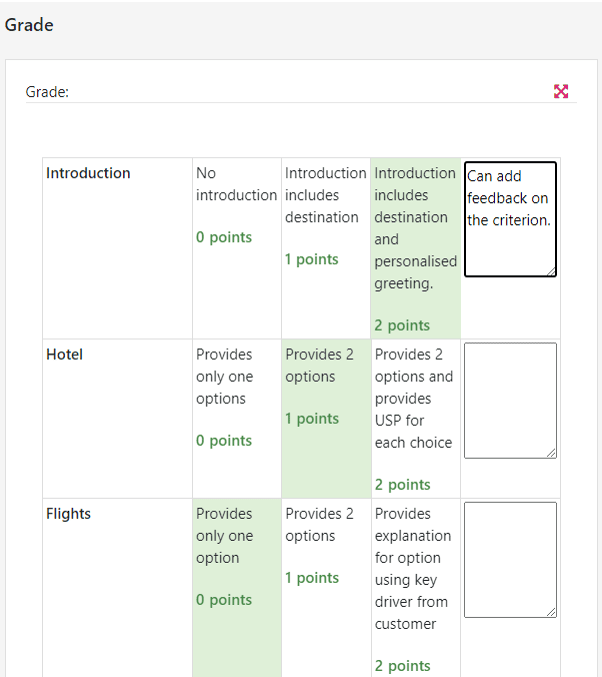Click the Grade section heading
602x677 pixels.
click(29, 25)
